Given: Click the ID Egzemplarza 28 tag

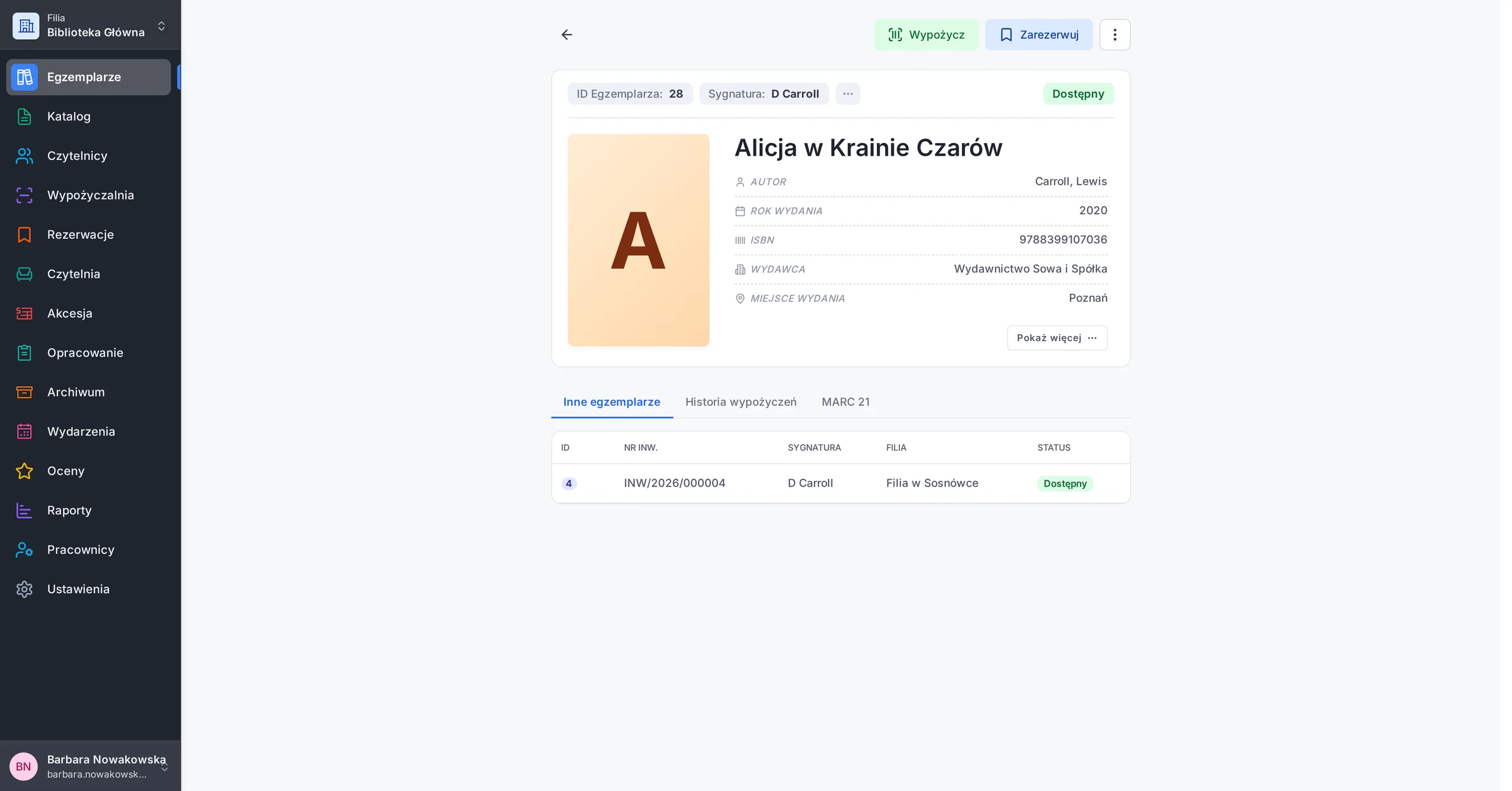Looking at the screenshot, I should coord(629,94).
